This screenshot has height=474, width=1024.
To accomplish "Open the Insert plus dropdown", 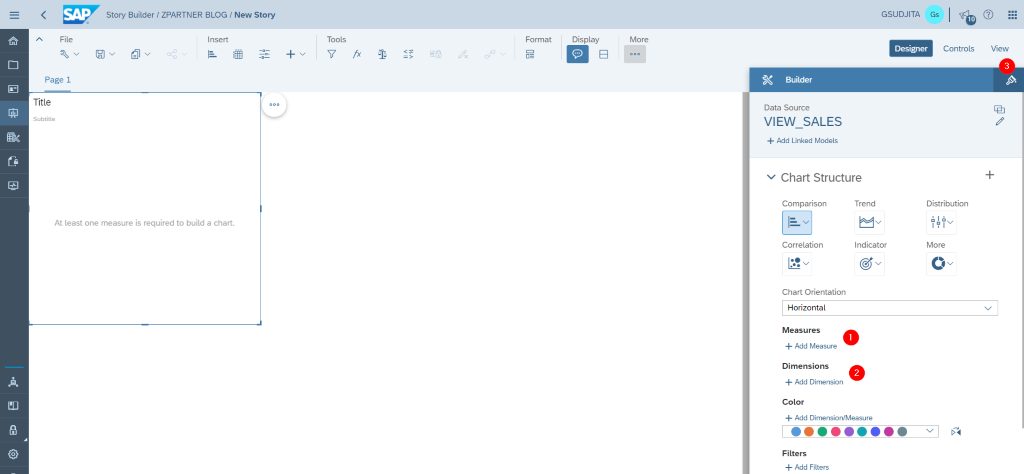I will point(296,55).
